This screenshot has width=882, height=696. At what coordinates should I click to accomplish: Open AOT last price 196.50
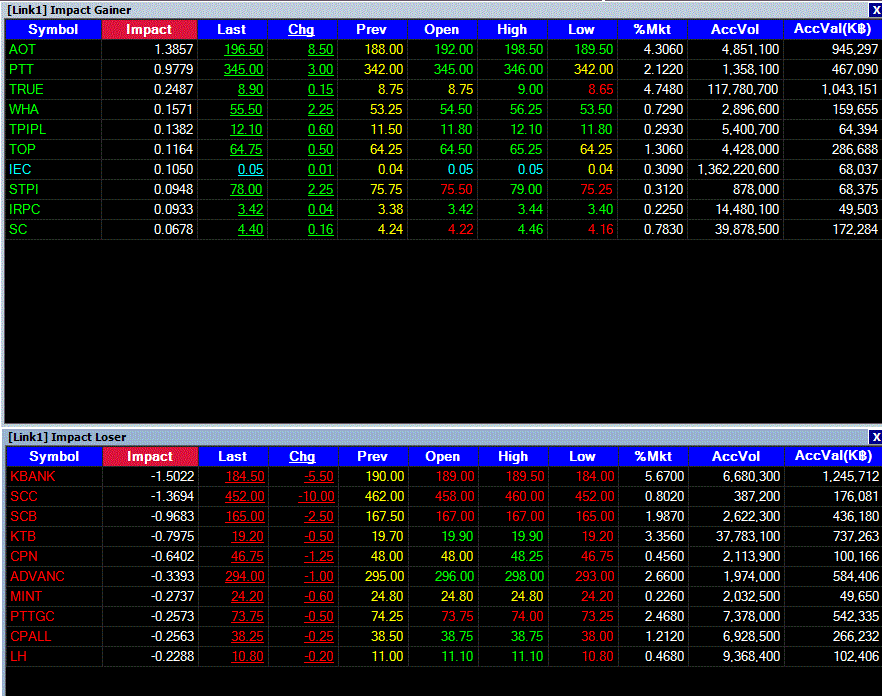(x=244, y=50)
